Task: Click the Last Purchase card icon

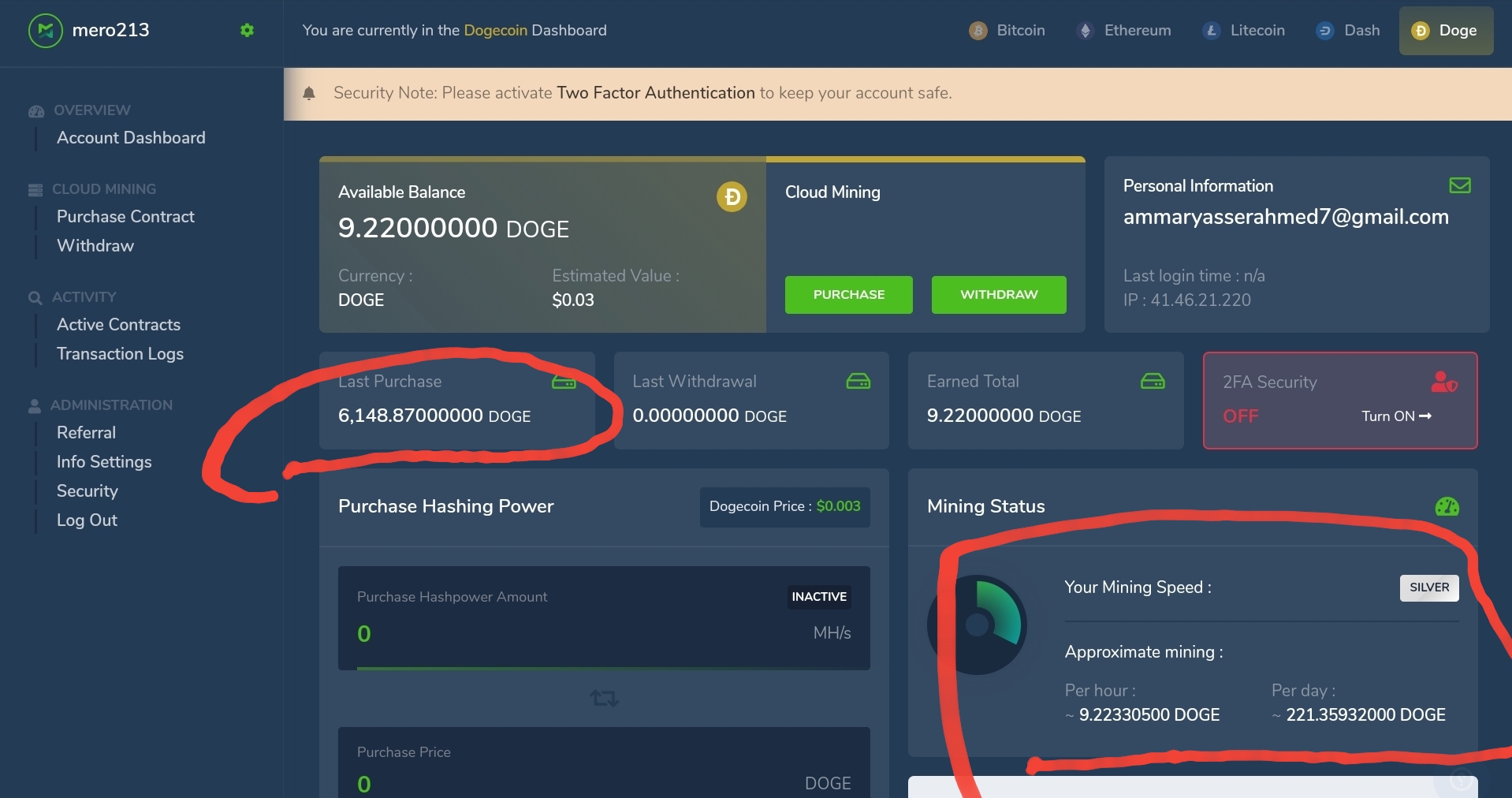Action: [564, 382]
